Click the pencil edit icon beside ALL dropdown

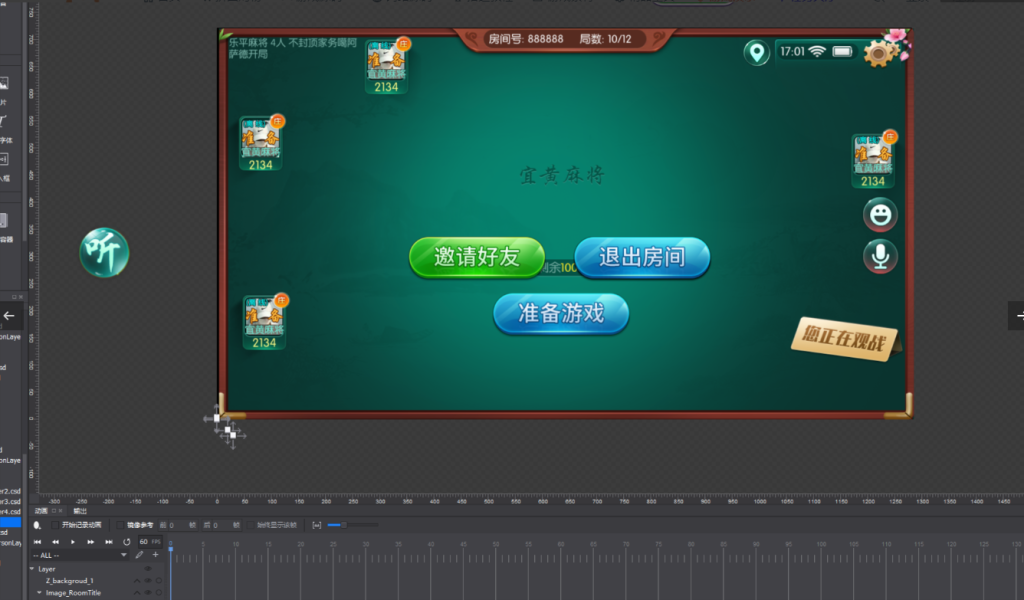pyautogui.click(x=140, y=554)
